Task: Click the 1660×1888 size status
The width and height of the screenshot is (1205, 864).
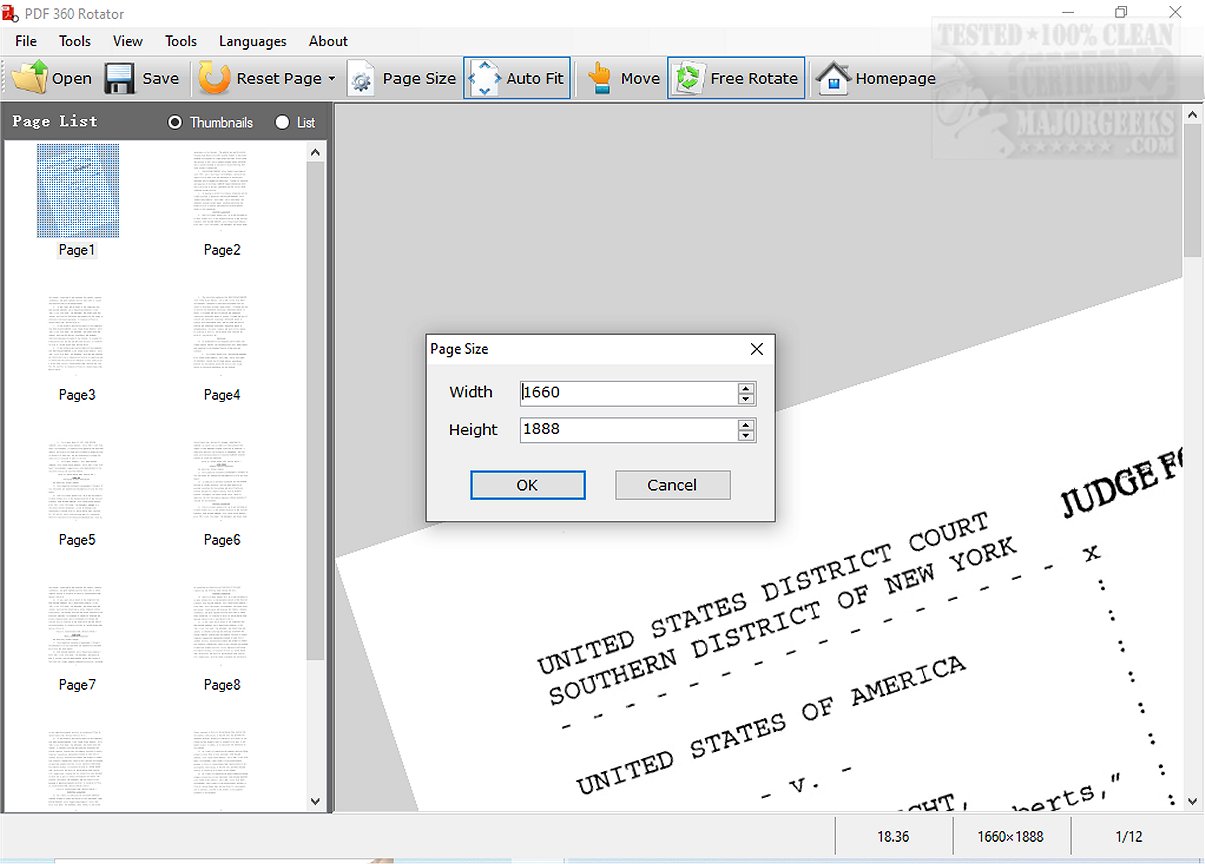Action: point(1011,837)
